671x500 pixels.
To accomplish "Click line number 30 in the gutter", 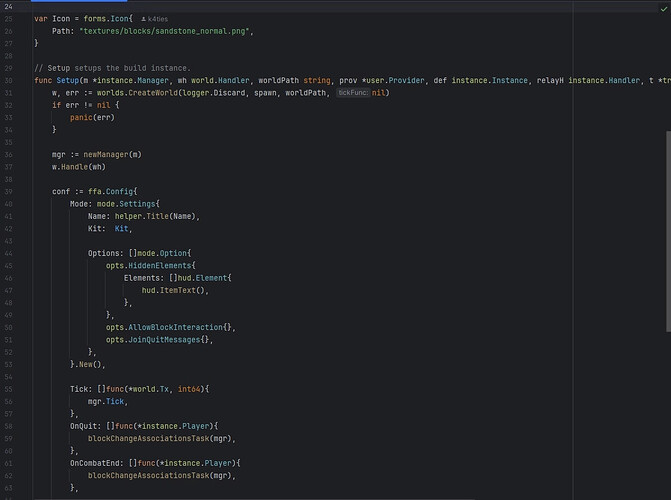I will [9, 80].
